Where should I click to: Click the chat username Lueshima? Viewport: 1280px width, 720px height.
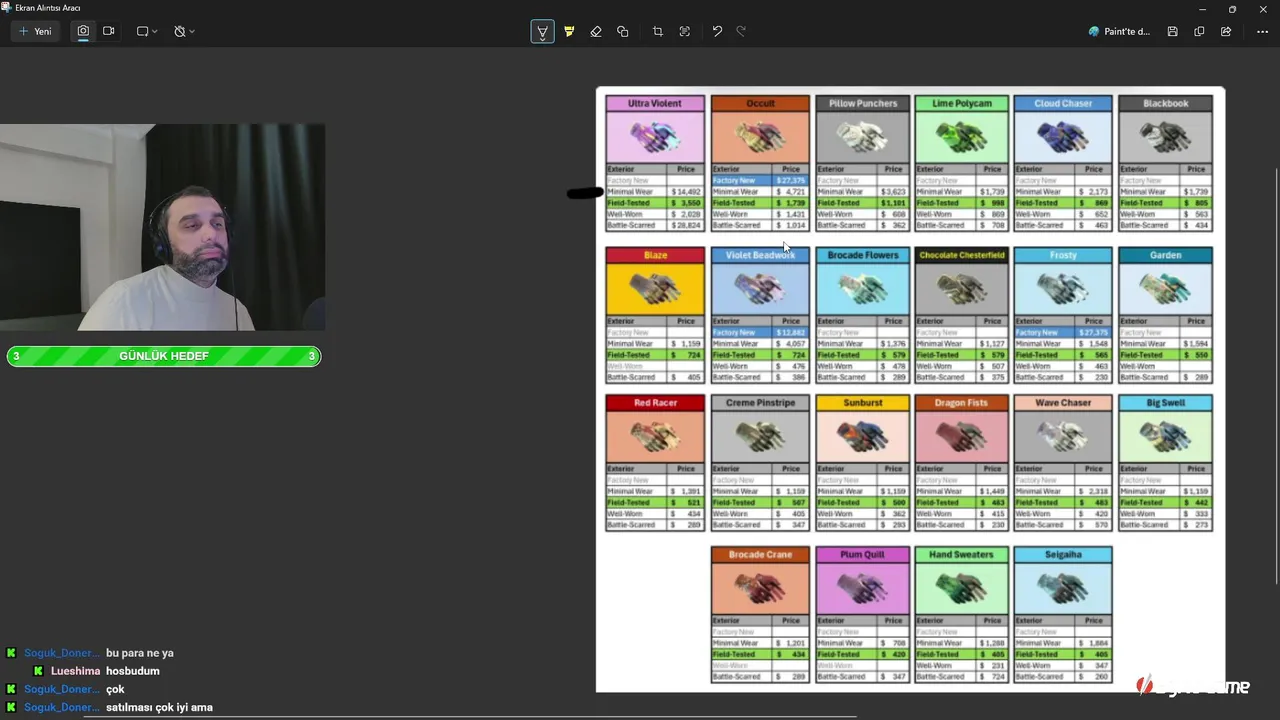[x=75, y=671]
